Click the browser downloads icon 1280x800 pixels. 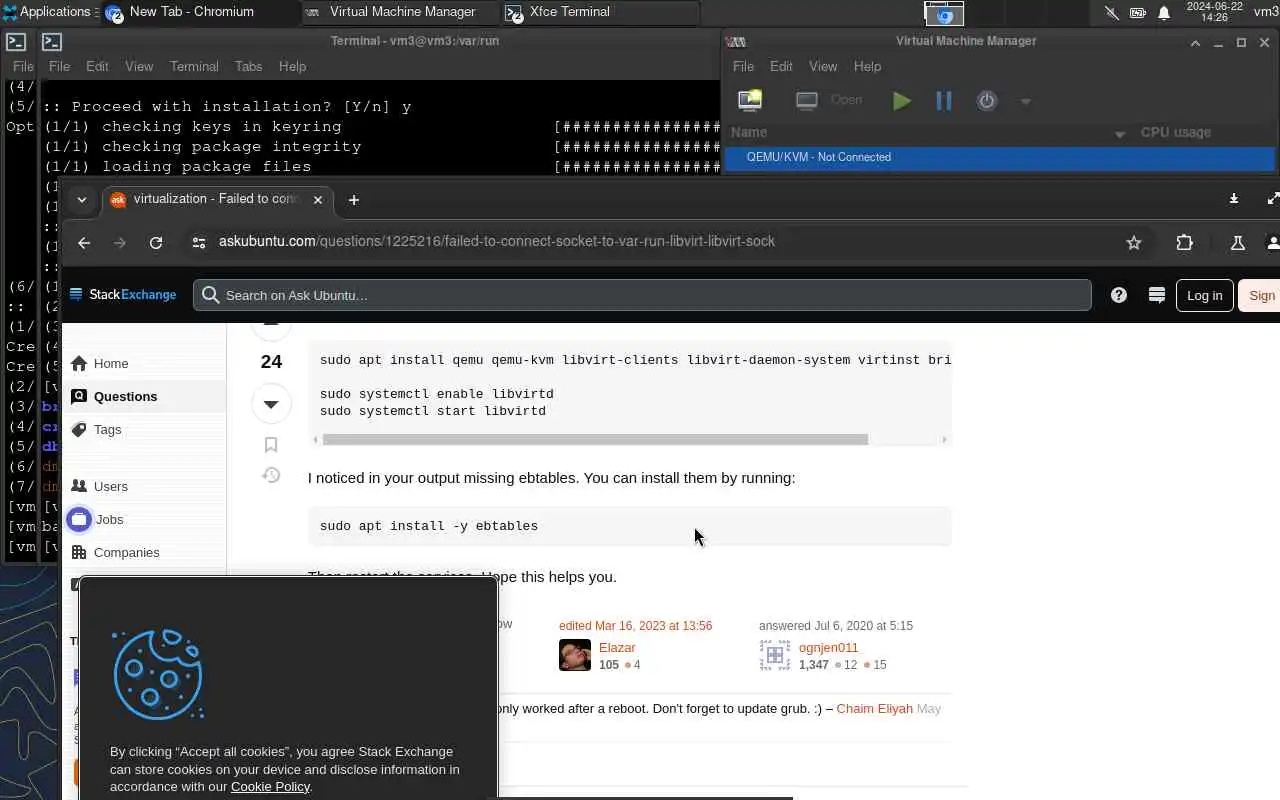1234,199
